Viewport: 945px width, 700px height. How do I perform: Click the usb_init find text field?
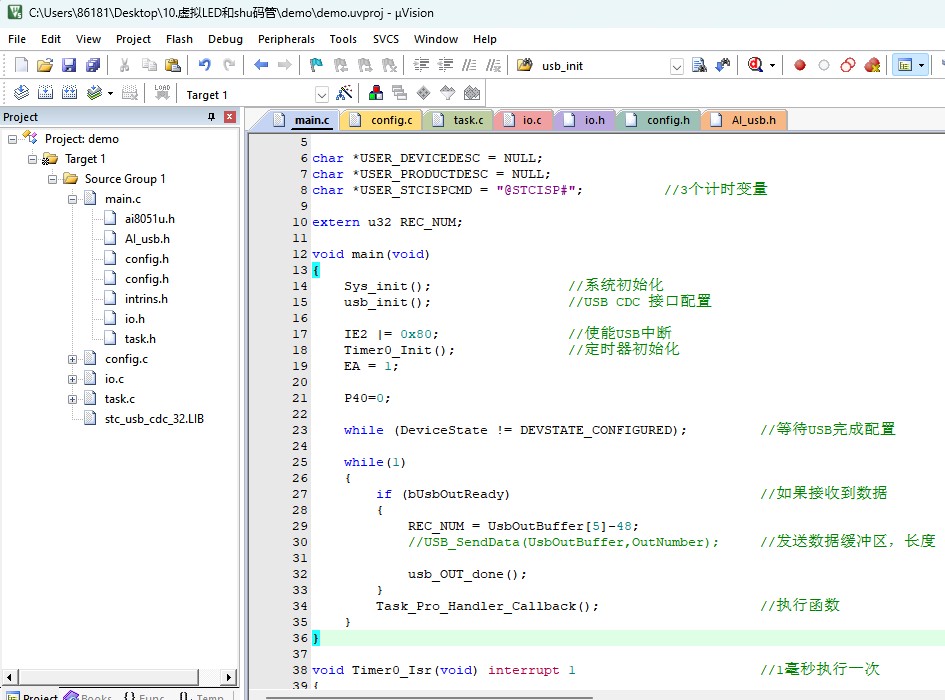click(x=604, y=66)
